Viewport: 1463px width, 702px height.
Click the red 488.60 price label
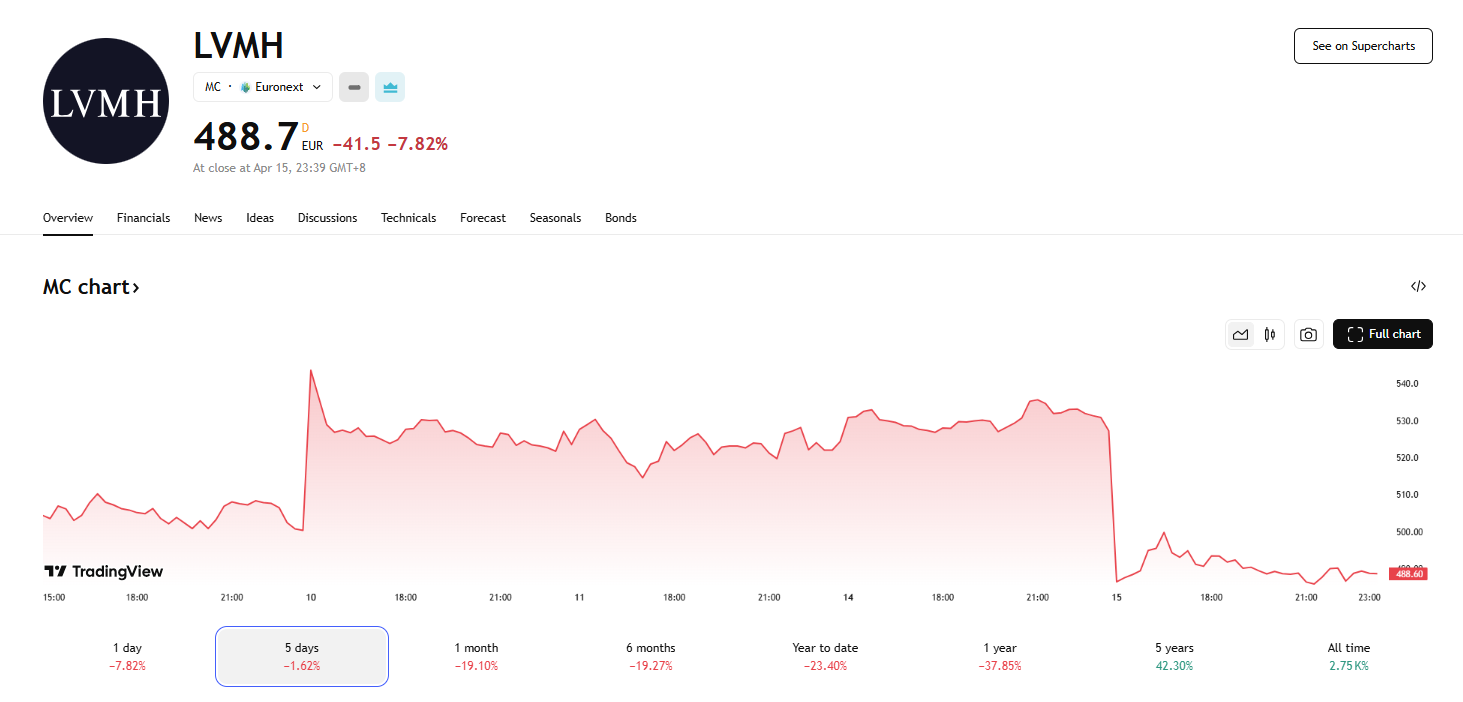click(x=1408, y=574)
